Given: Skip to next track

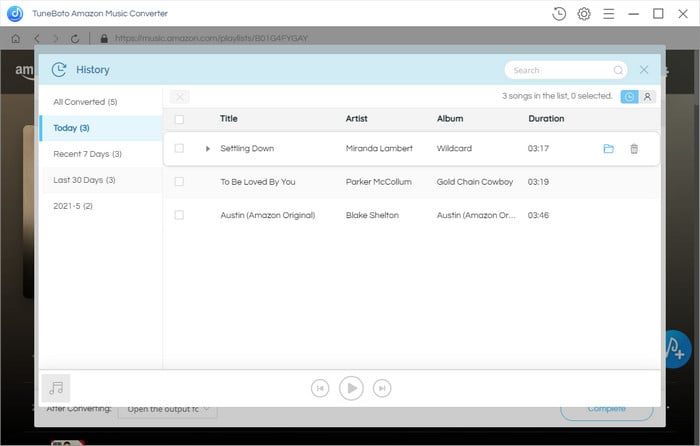Looking at the screenshot, I should [x=382, y=388].
